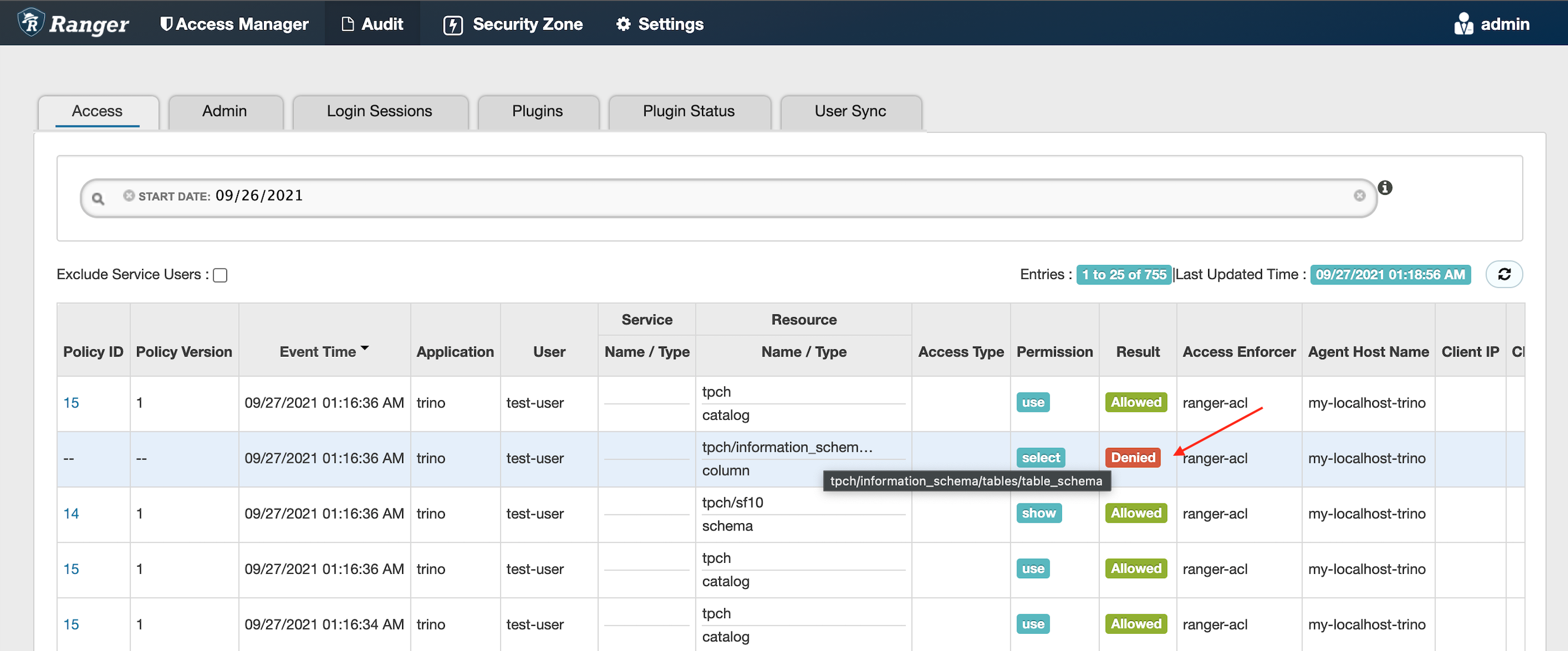Click the magnifier search icon

[98, 198]
